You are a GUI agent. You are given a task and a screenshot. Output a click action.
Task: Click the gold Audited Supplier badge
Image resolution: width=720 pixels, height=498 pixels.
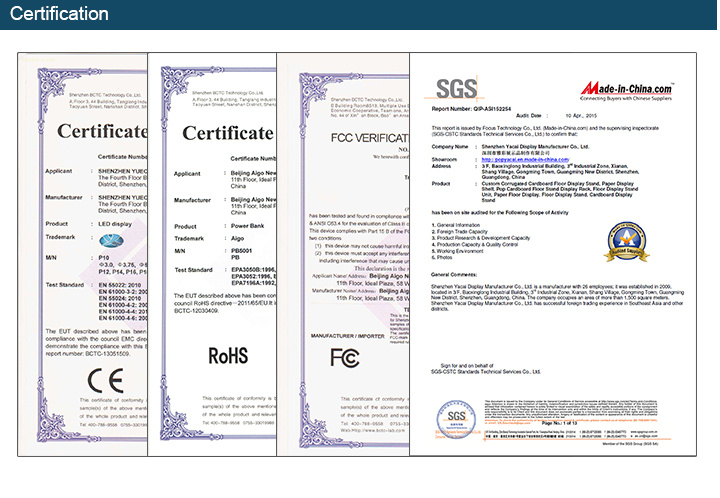point(626,242)
